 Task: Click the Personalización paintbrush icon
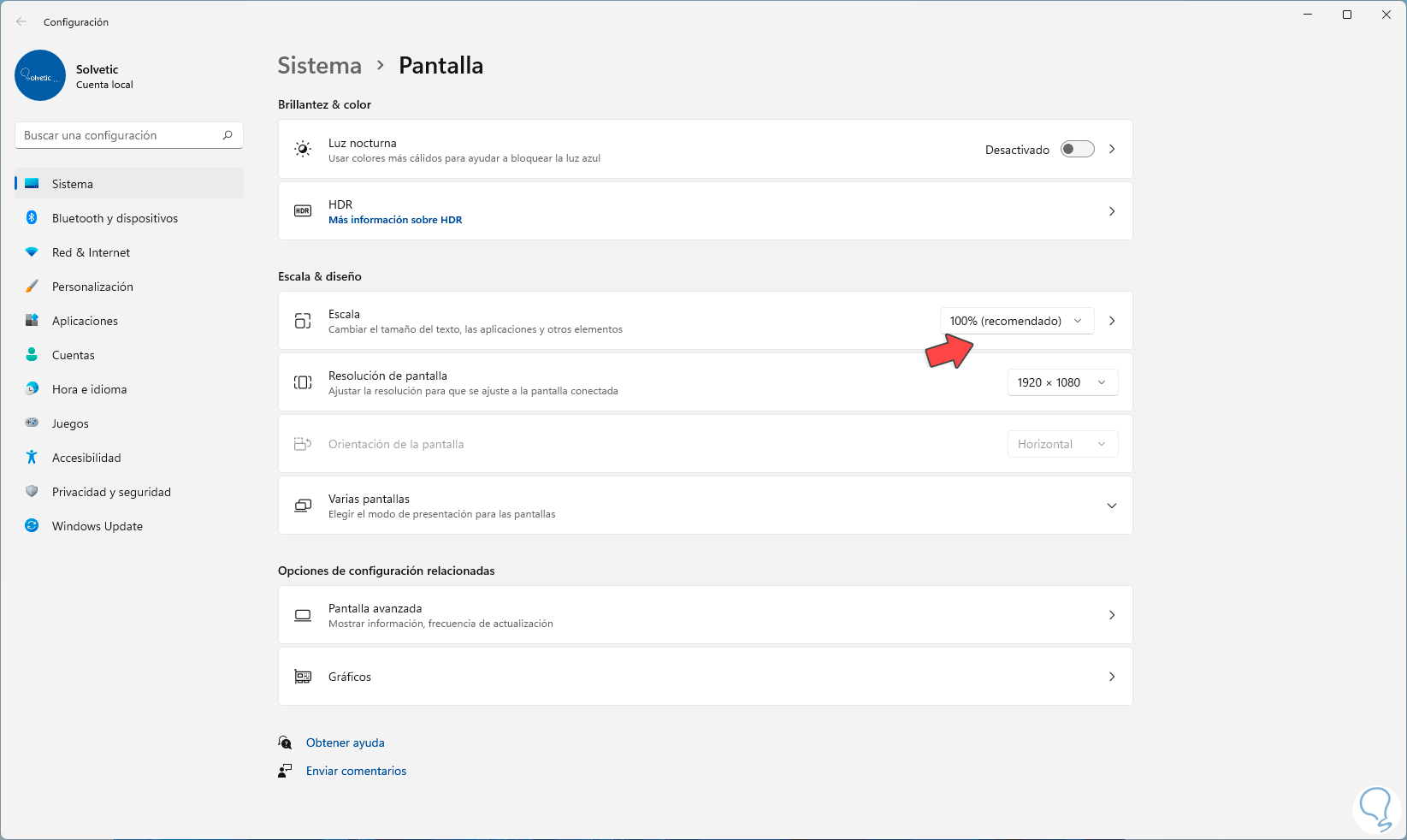32,287
